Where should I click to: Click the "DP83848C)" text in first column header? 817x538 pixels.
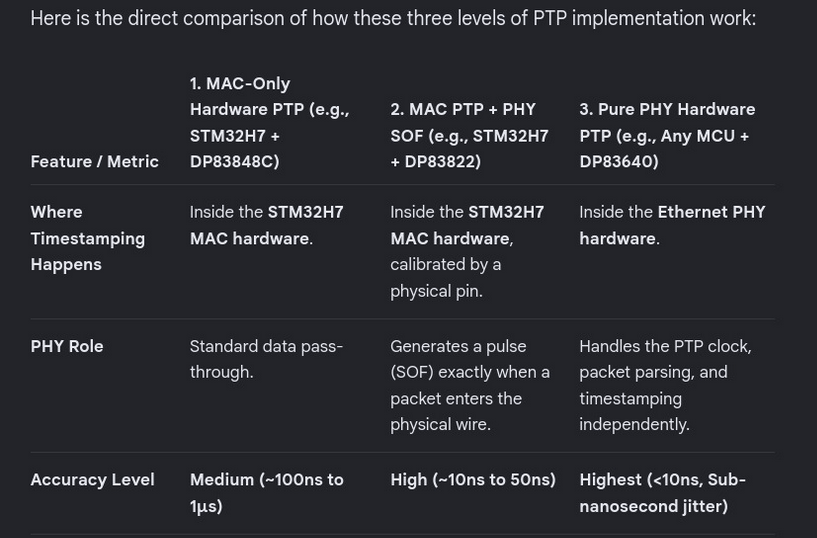point(234,161)
